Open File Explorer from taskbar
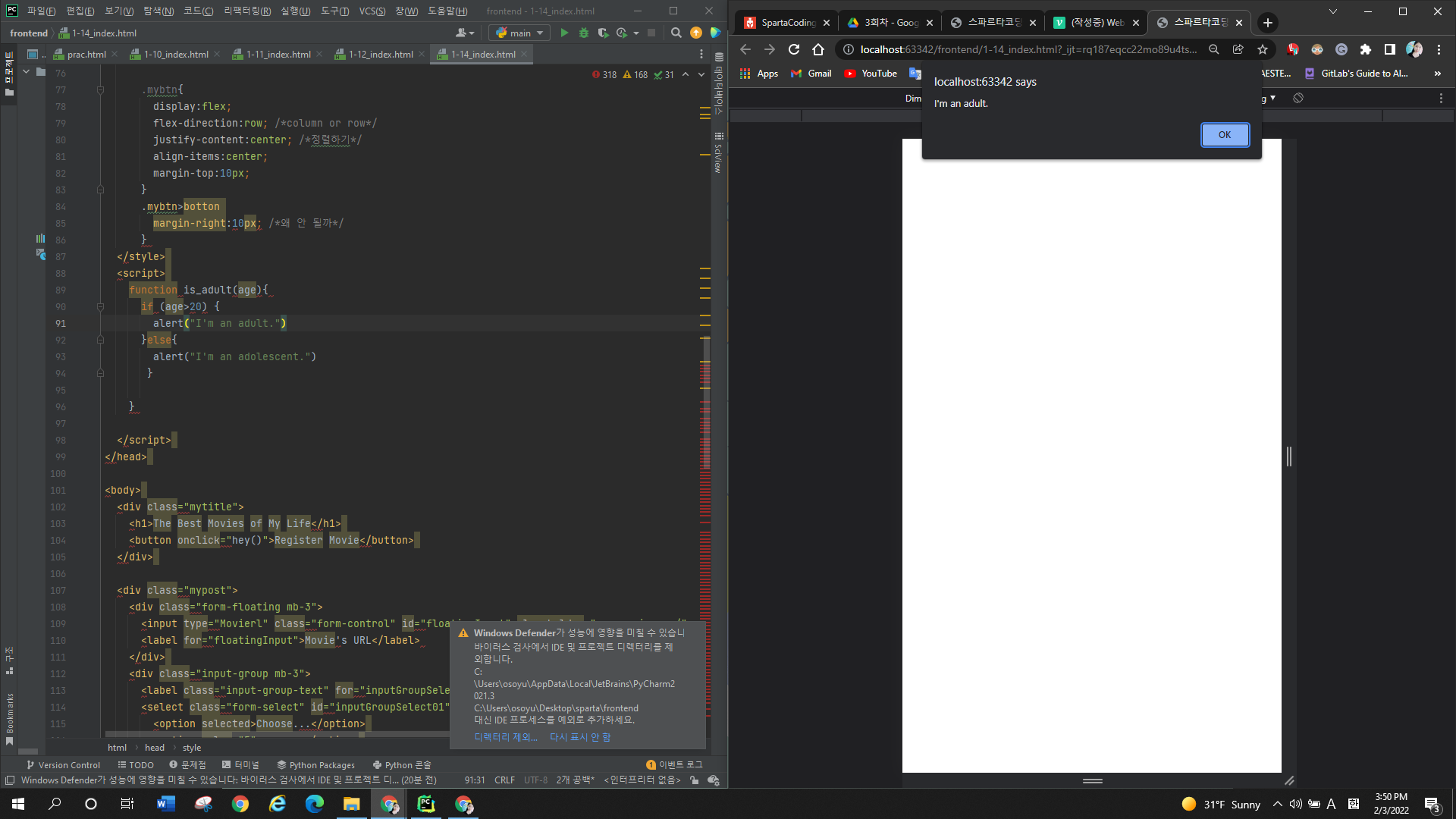The height and width of the screenshot is (819, 1456). [352, 804]
